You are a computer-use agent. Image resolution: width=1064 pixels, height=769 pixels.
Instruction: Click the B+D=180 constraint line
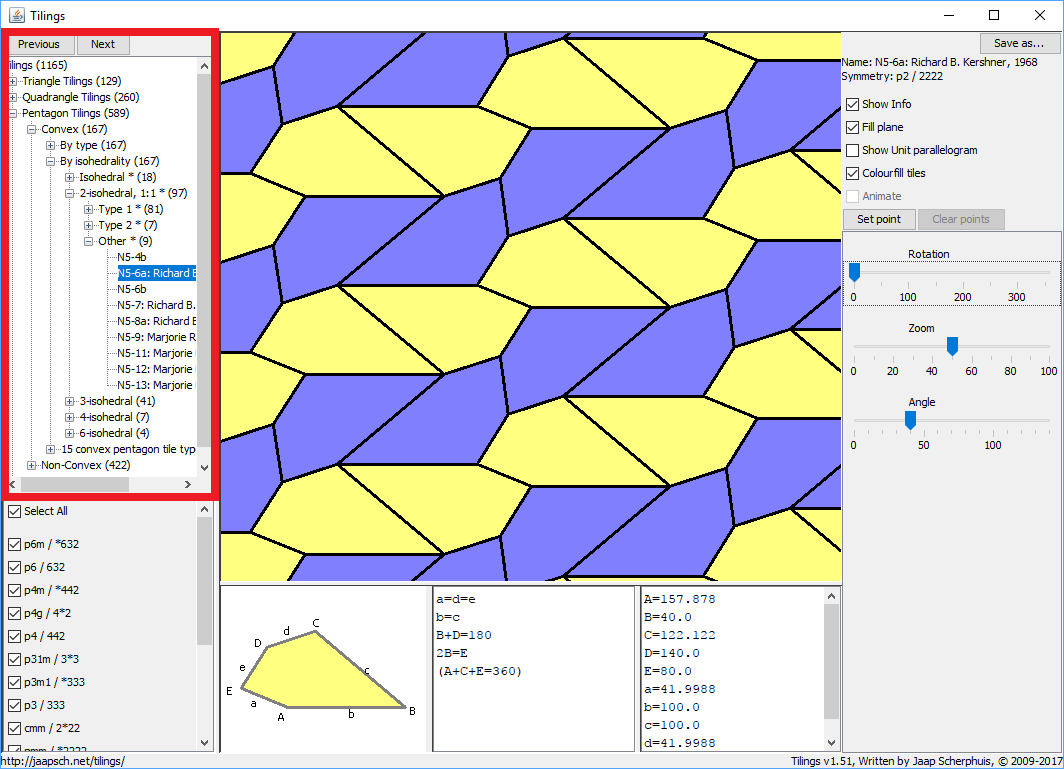464,635
